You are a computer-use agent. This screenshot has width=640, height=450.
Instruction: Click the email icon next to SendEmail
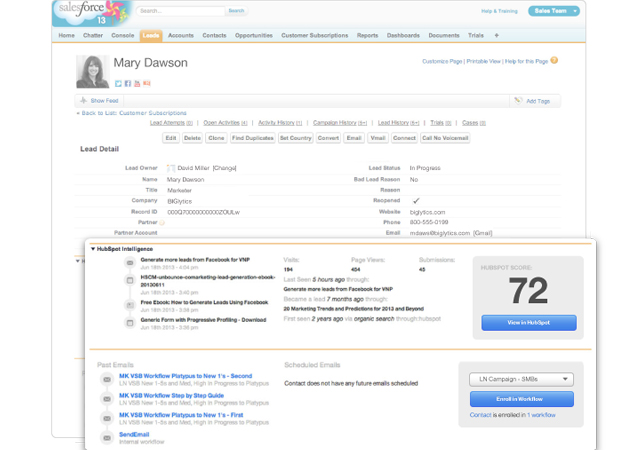[x=107, y=438]
